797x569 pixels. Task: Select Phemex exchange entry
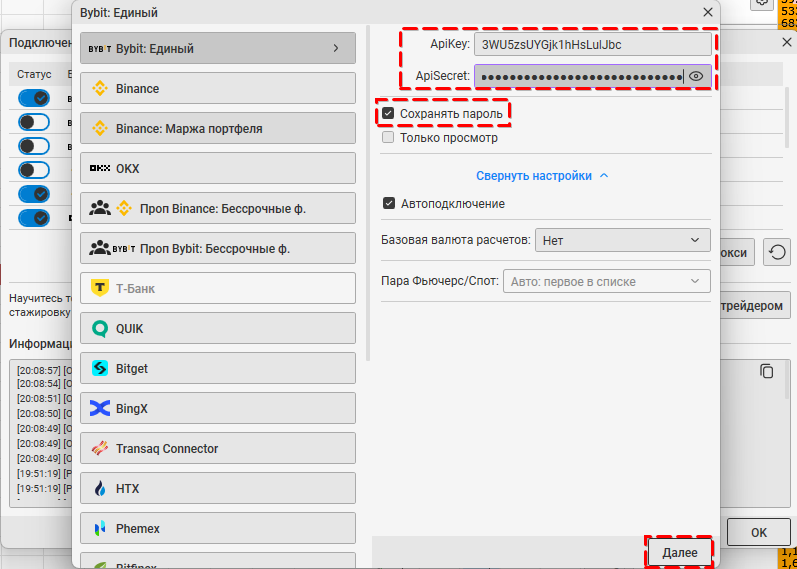218,528
